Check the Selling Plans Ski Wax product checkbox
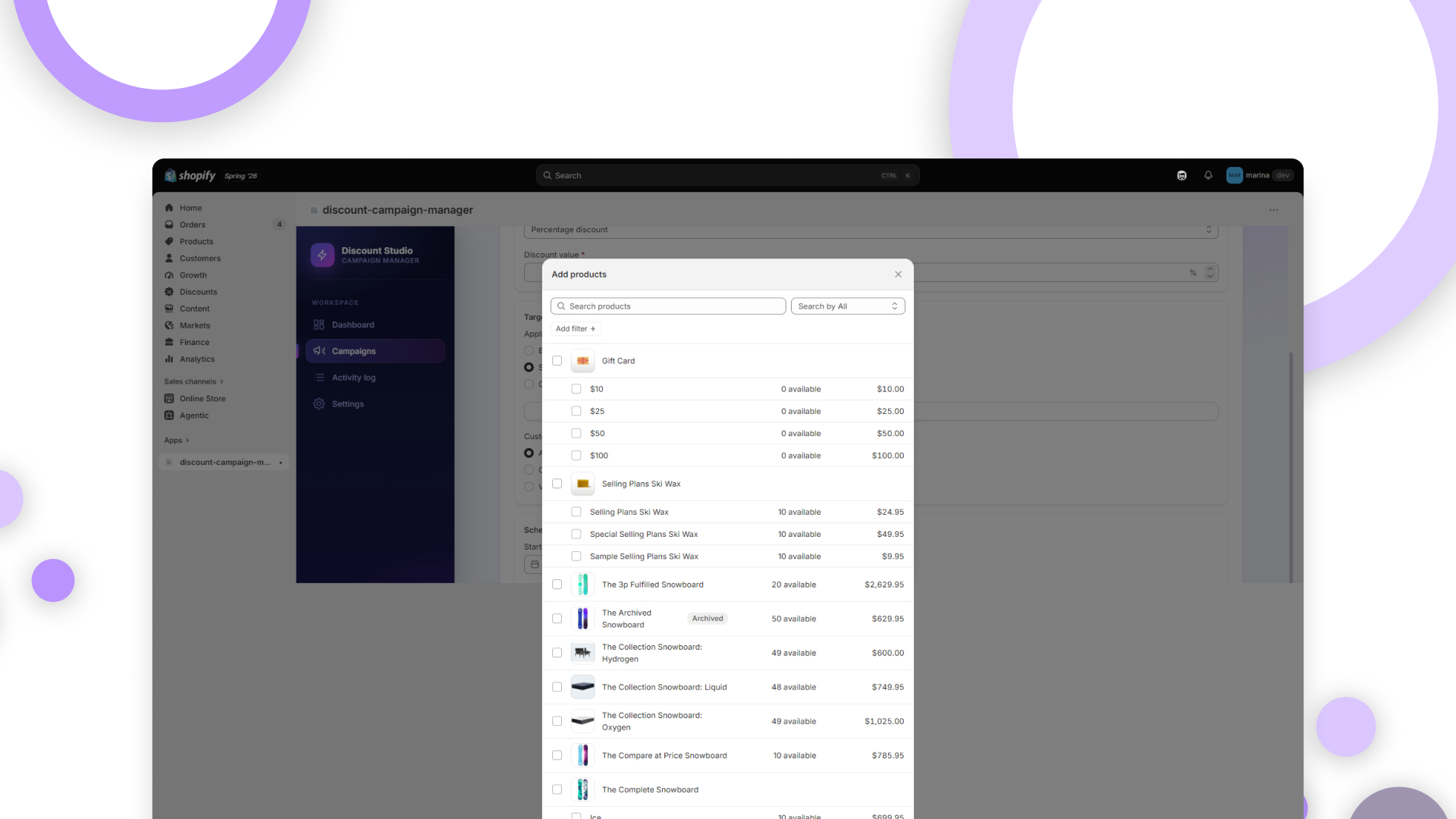The image size is (1456, 819). pyautogui.click(x=557, y=484)
